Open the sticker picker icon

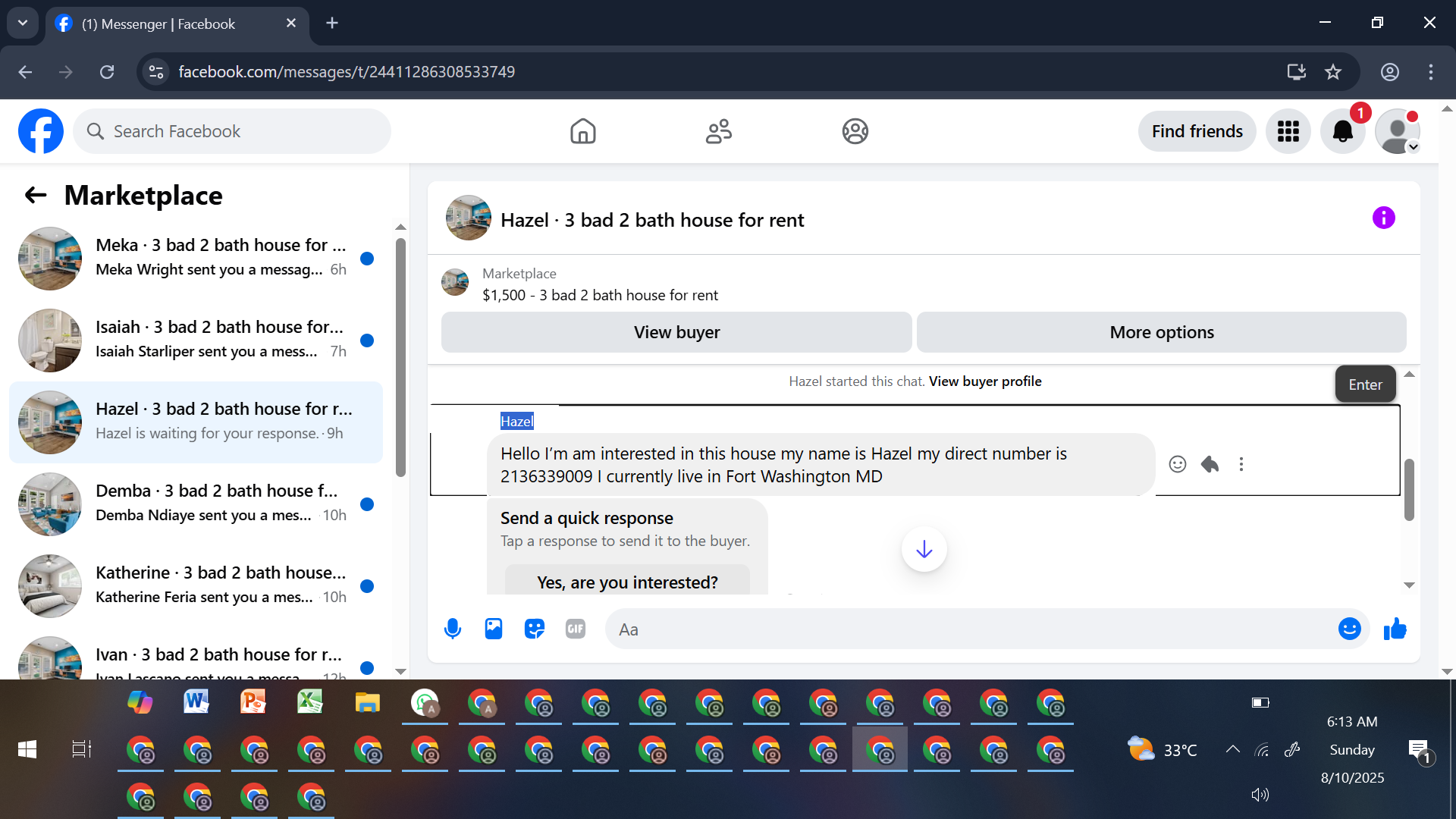[x=535, y=629]
